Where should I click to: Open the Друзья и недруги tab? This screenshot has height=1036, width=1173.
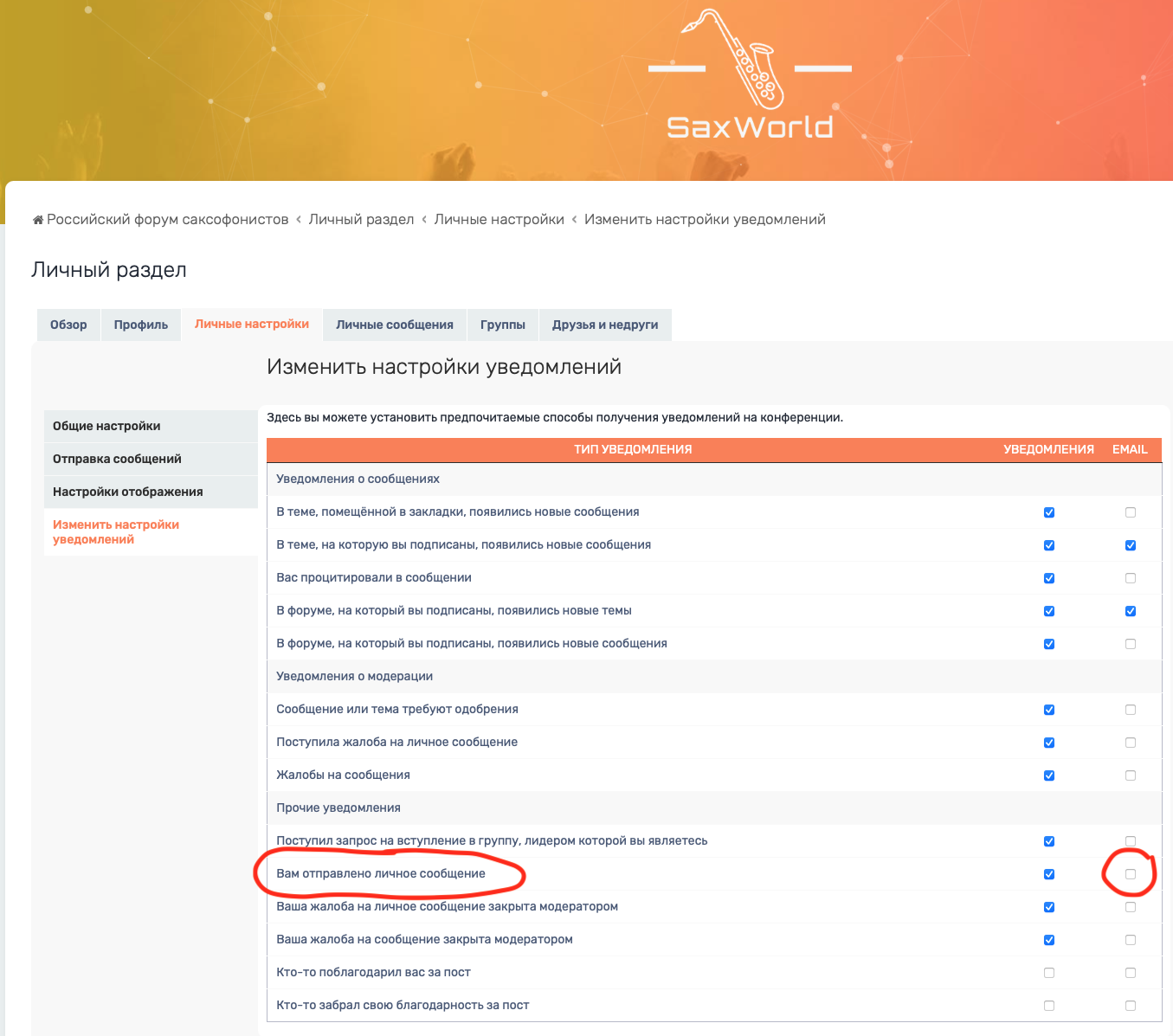tap(605, 325)
